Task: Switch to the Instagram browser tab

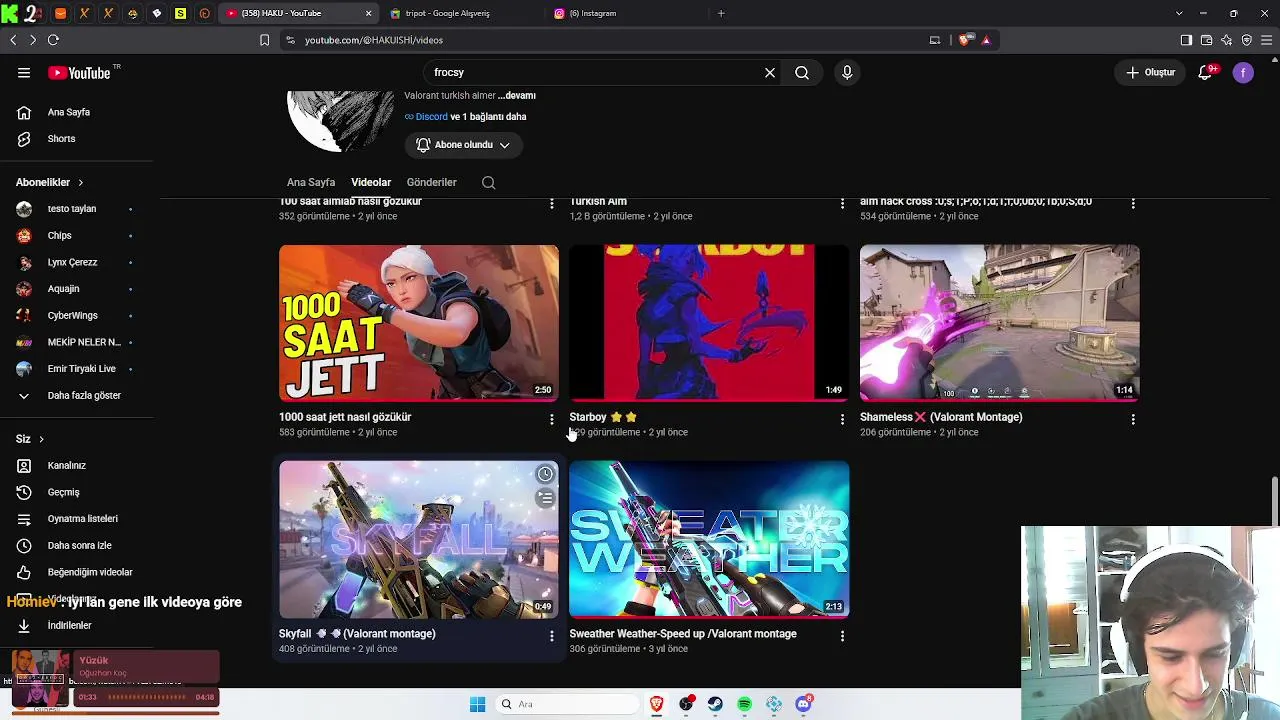Action: (x=626, y=13)
